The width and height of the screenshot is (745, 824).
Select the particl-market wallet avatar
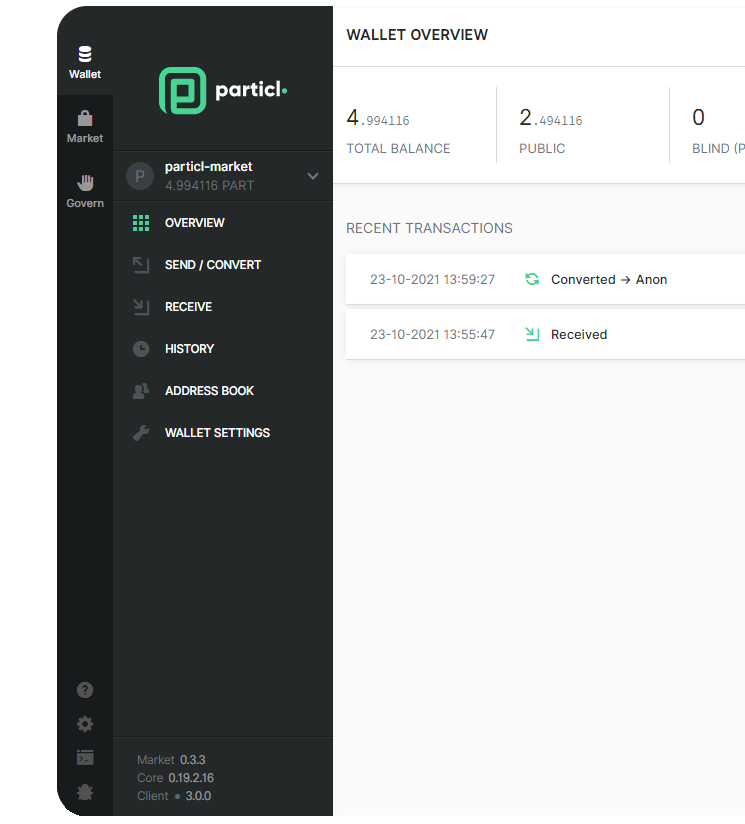click(140, 176)
